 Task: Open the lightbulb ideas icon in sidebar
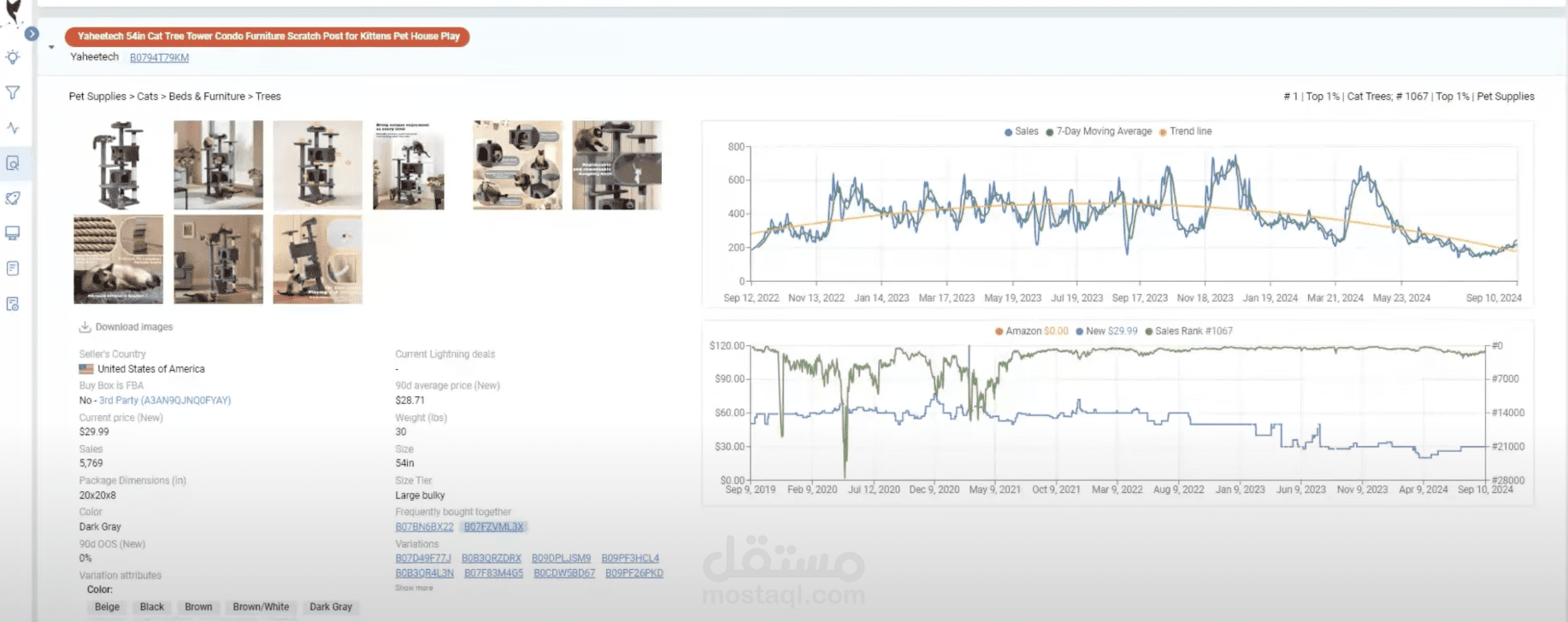13,57
